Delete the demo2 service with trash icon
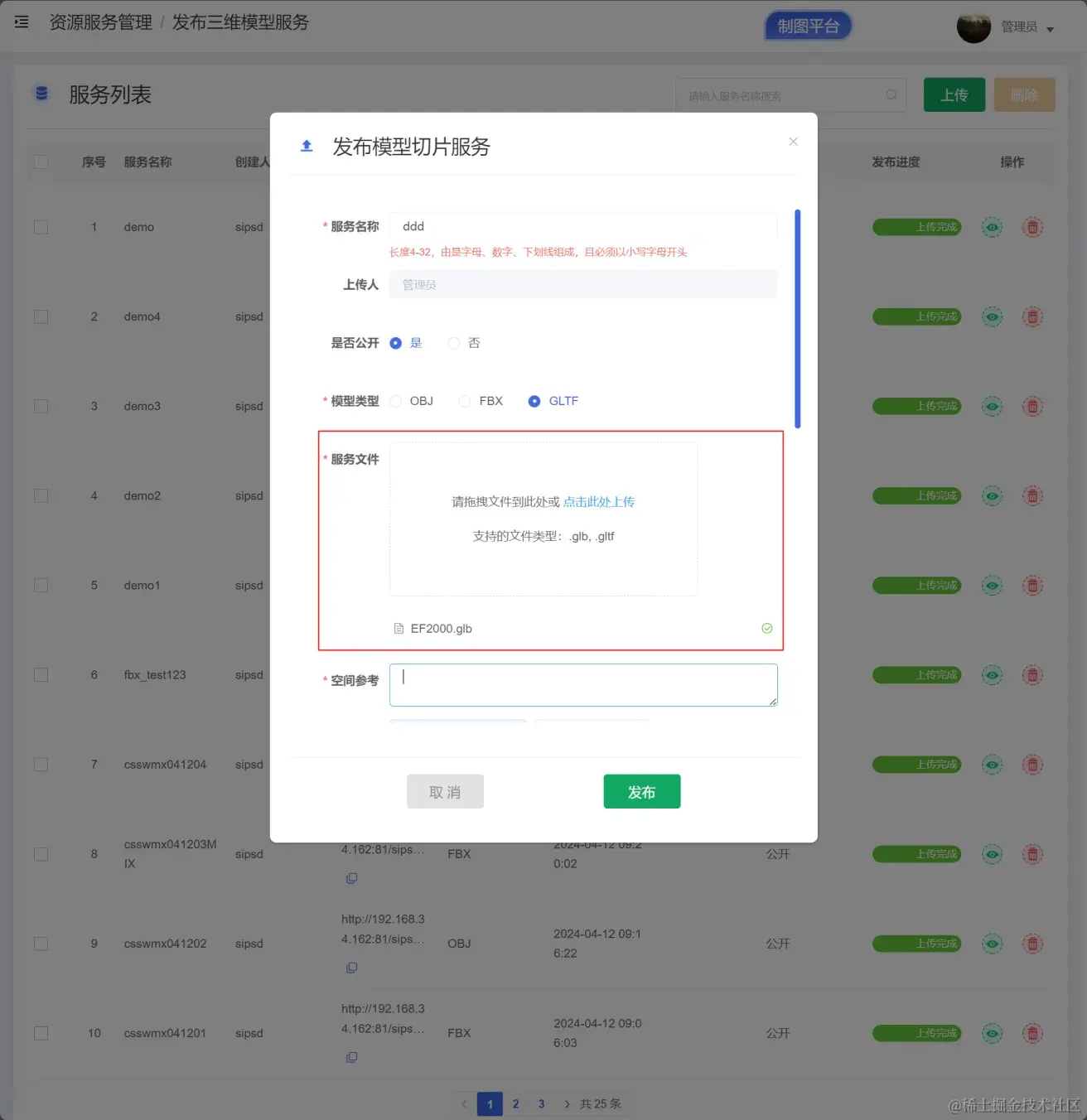1087x1120 pixels. [1032, 496]
